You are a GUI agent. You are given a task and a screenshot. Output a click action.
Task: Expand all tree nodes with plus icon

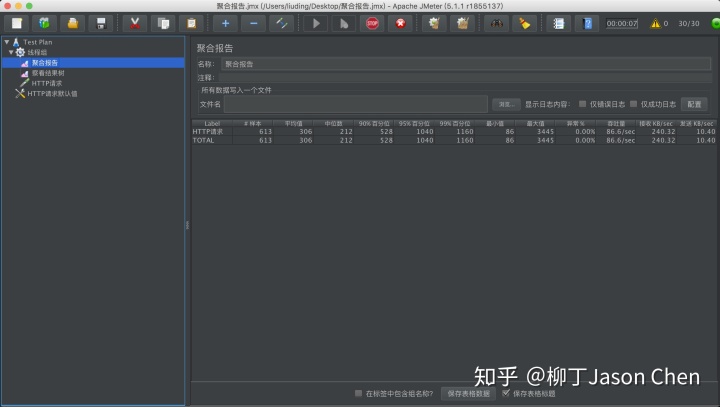point(225,23)
